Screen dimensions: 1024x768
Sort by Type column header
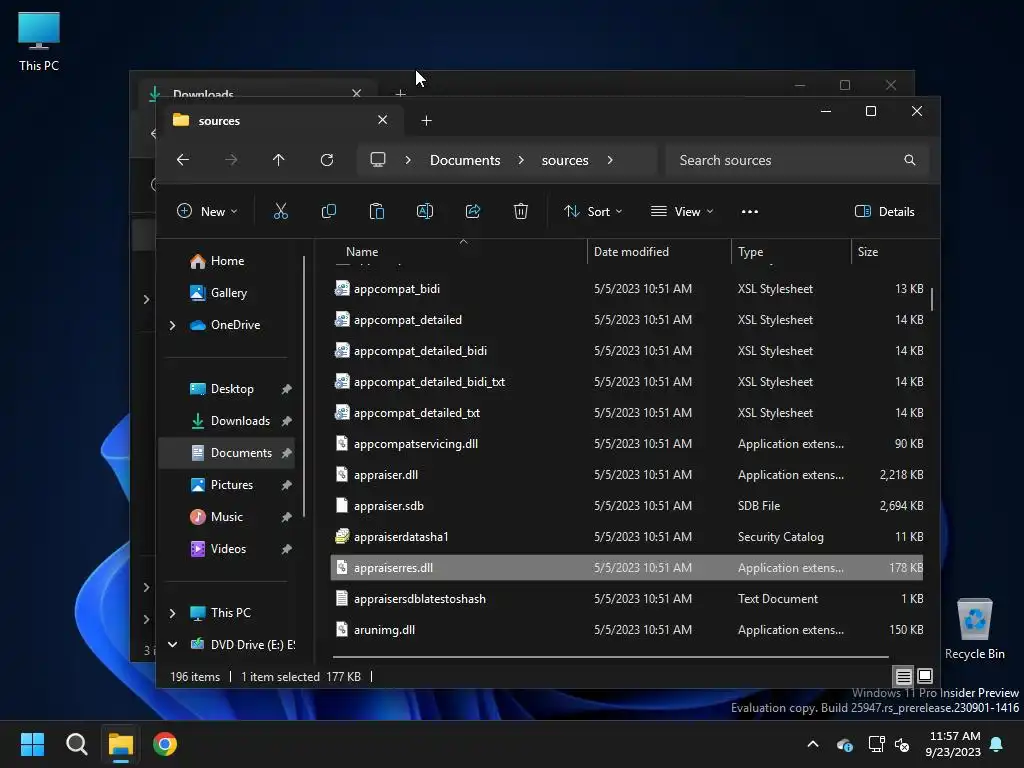click(792, 251)
